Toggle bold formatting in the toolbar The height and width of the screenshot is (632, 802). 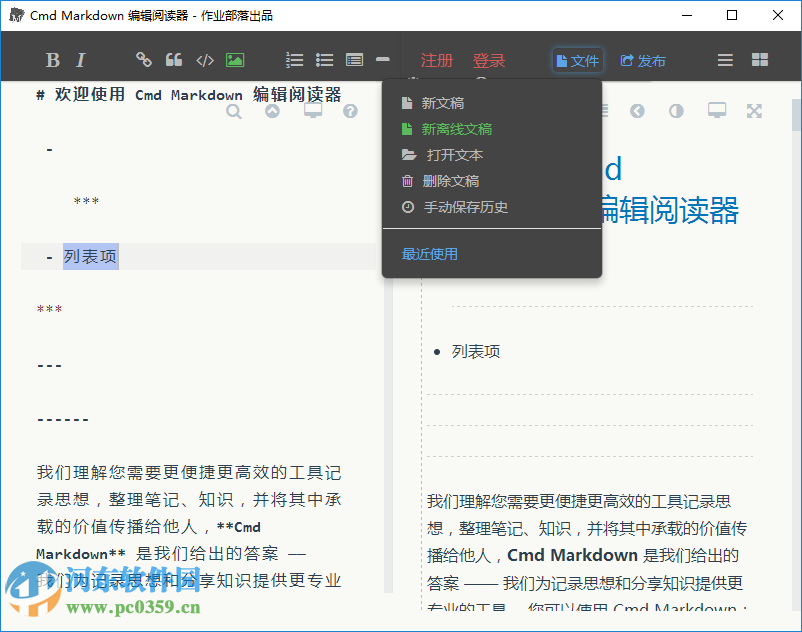[x=52, y=60]
